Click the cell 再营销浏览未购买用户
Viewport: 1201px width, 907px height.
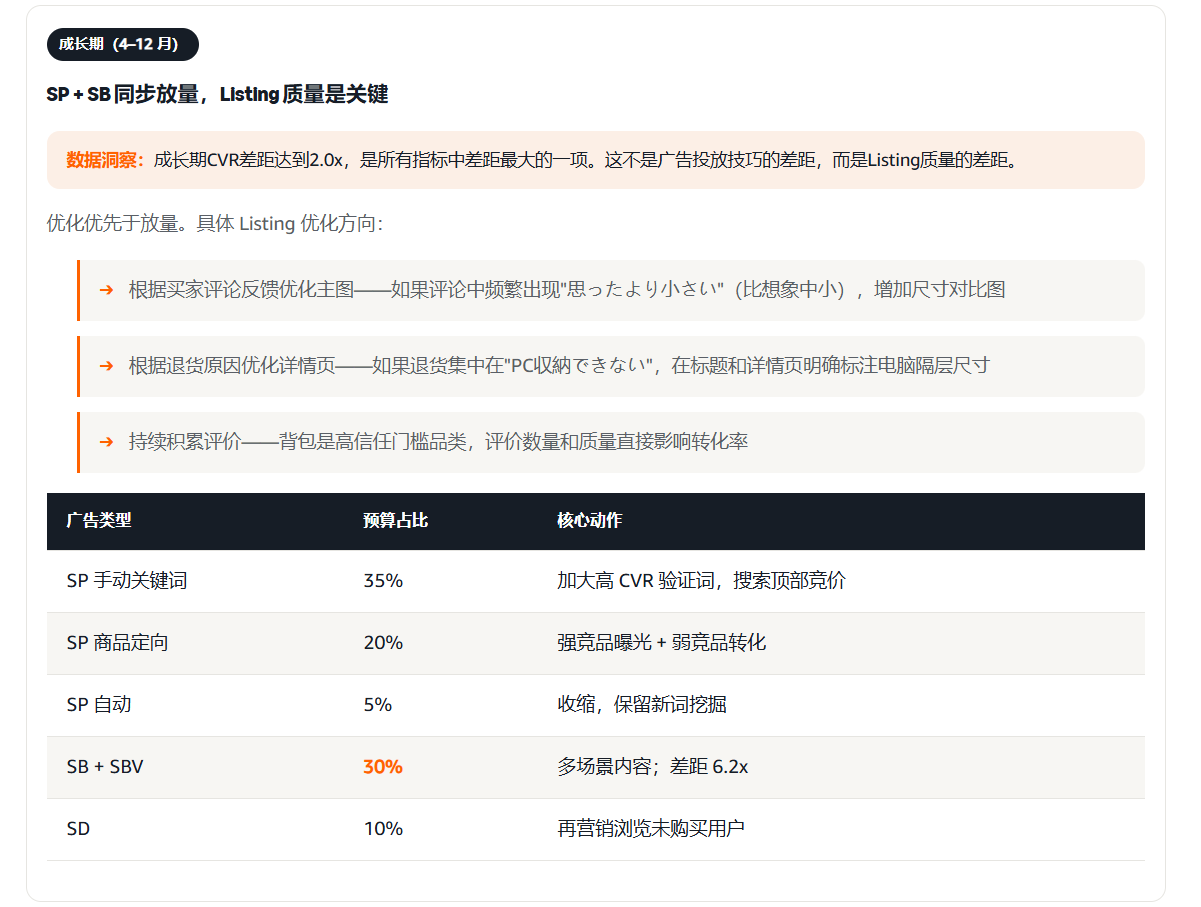(x=651, y=829)
